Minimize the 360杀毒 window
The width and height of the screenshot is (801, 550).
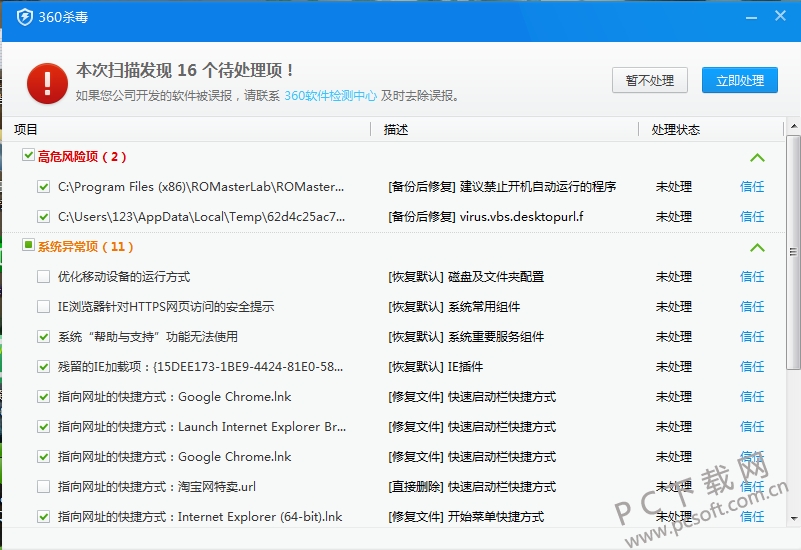tap(749, 16)
